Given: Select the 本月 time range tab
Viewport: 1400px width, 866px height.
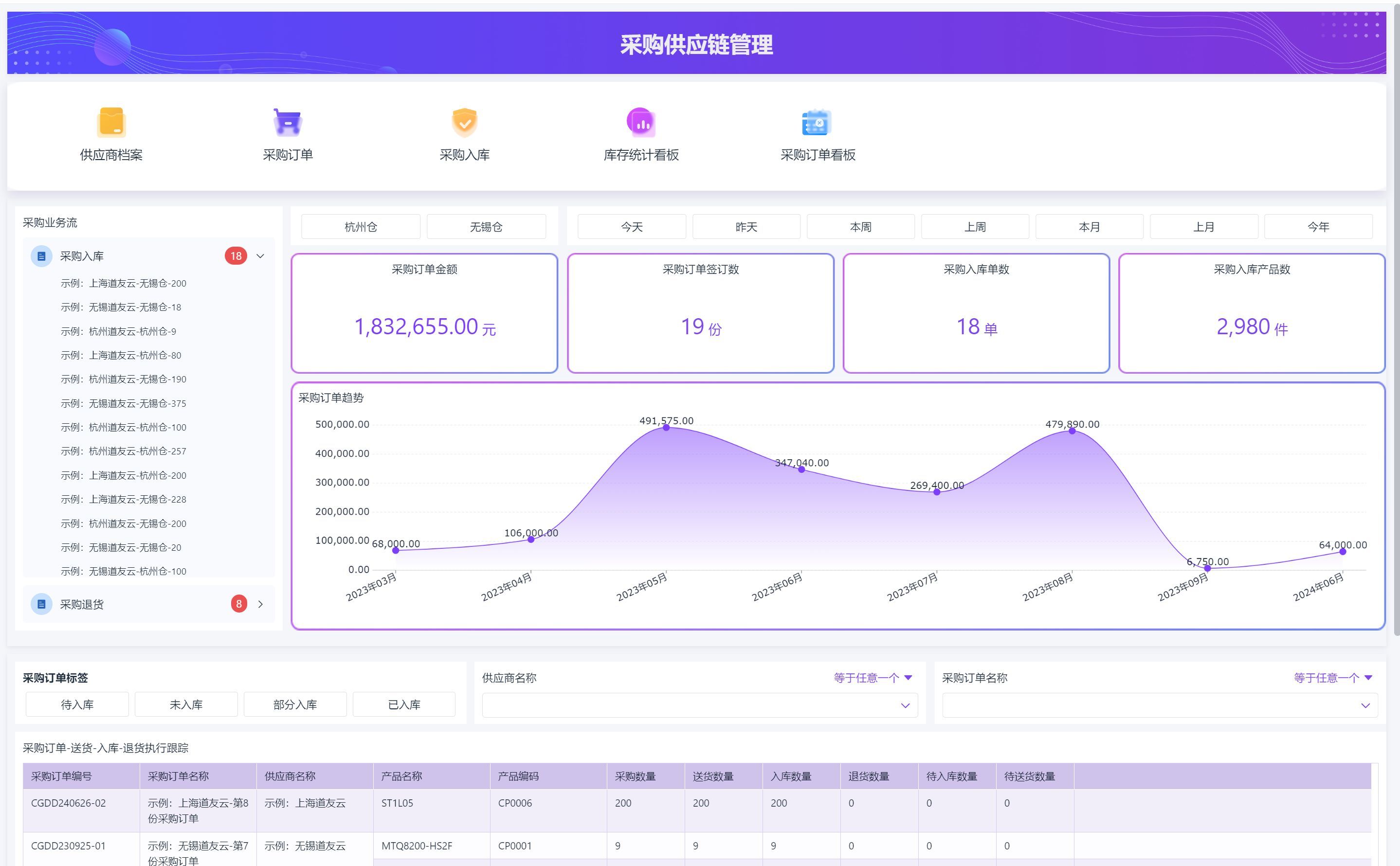Looking at the screenshot, I should pos(1089,227).
